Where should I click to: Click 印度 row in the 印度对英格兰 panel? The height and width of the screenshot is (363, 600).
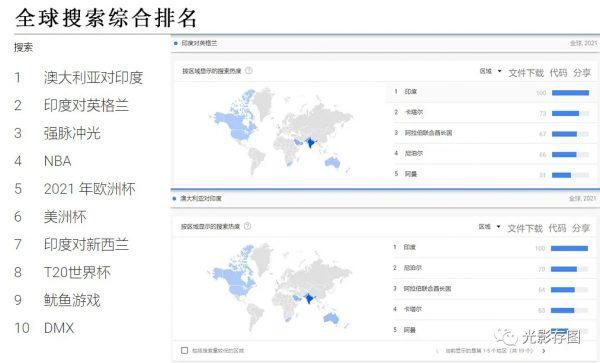coord(492,92)
